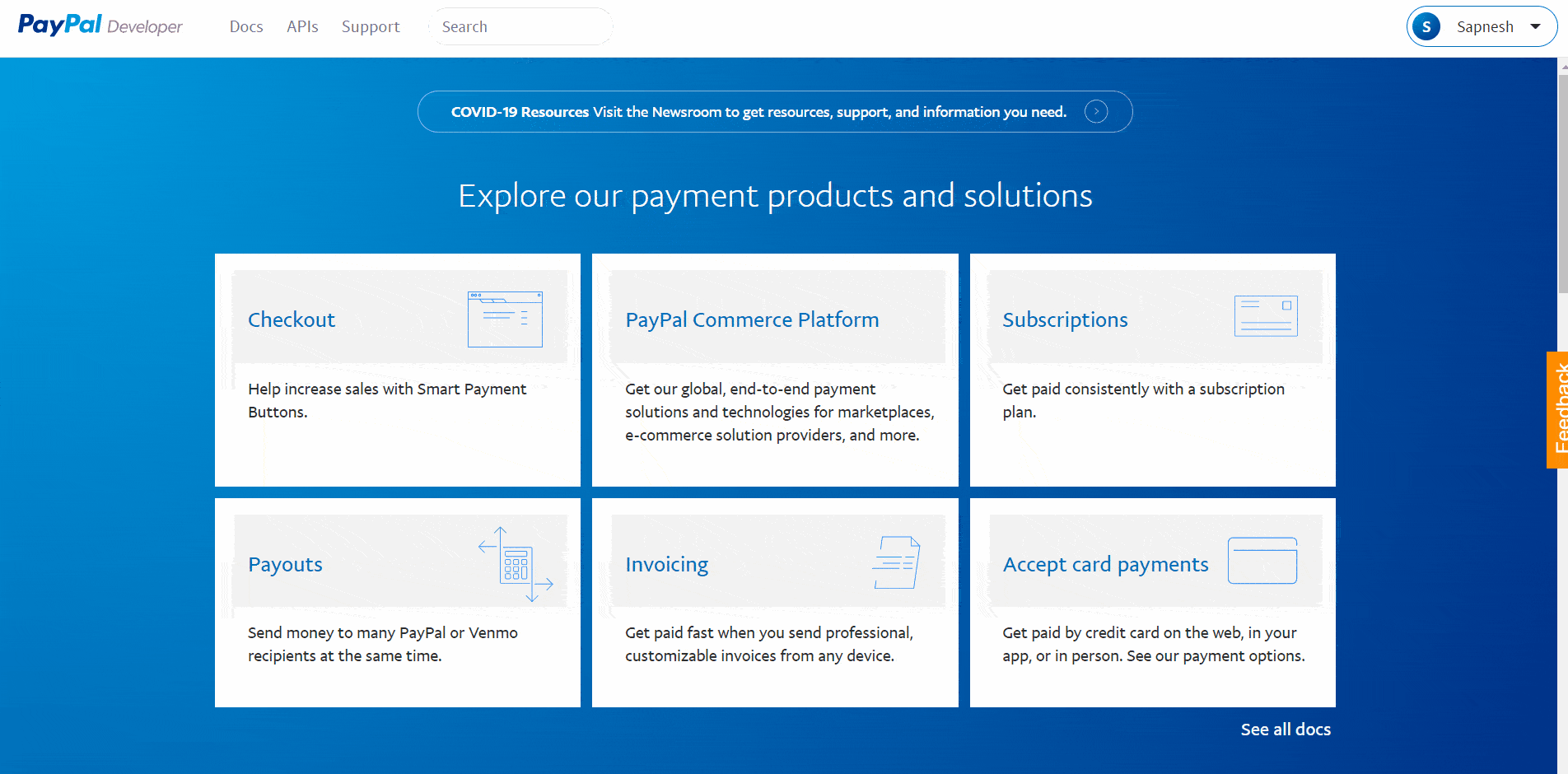Expand the Sapnesh account dropdown arrow

click(1535, 26)
